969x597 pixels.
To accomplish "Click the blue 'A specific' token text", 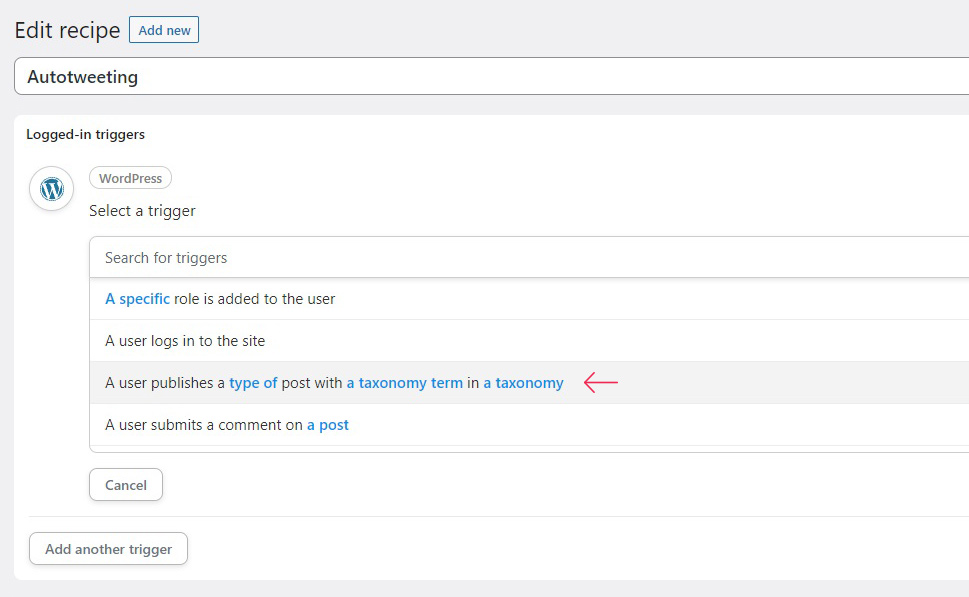I will pyautogui.click(x=137, y=298).
